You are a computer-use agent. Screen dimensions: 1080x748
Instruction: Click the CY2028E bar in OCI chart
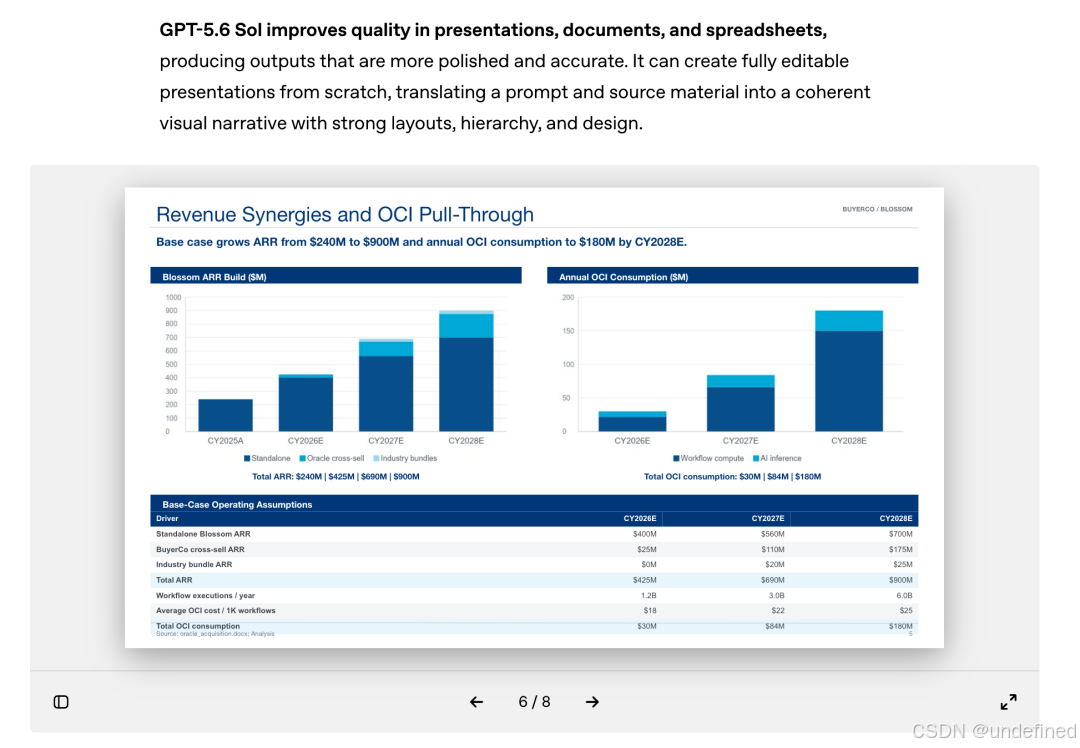click(x=849, y=371)
